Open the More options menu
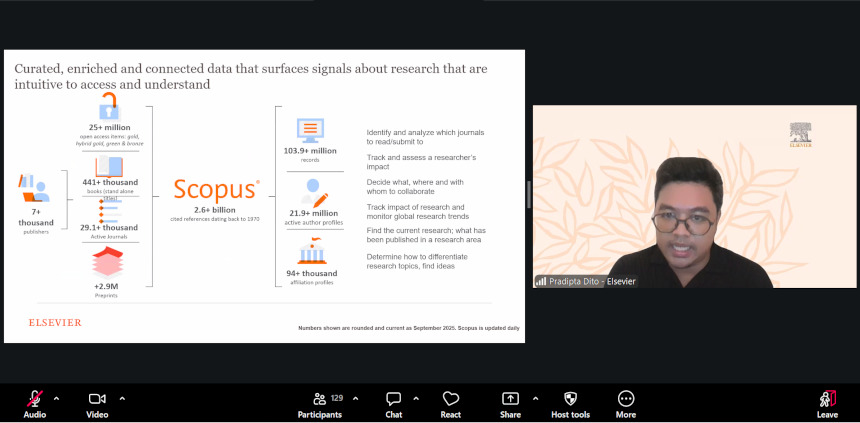Screen dimensions: 860x423 626,404
